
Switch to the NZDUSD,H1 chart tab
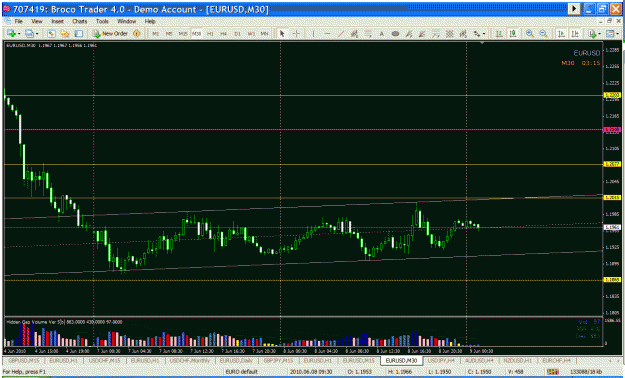[517, 360]
